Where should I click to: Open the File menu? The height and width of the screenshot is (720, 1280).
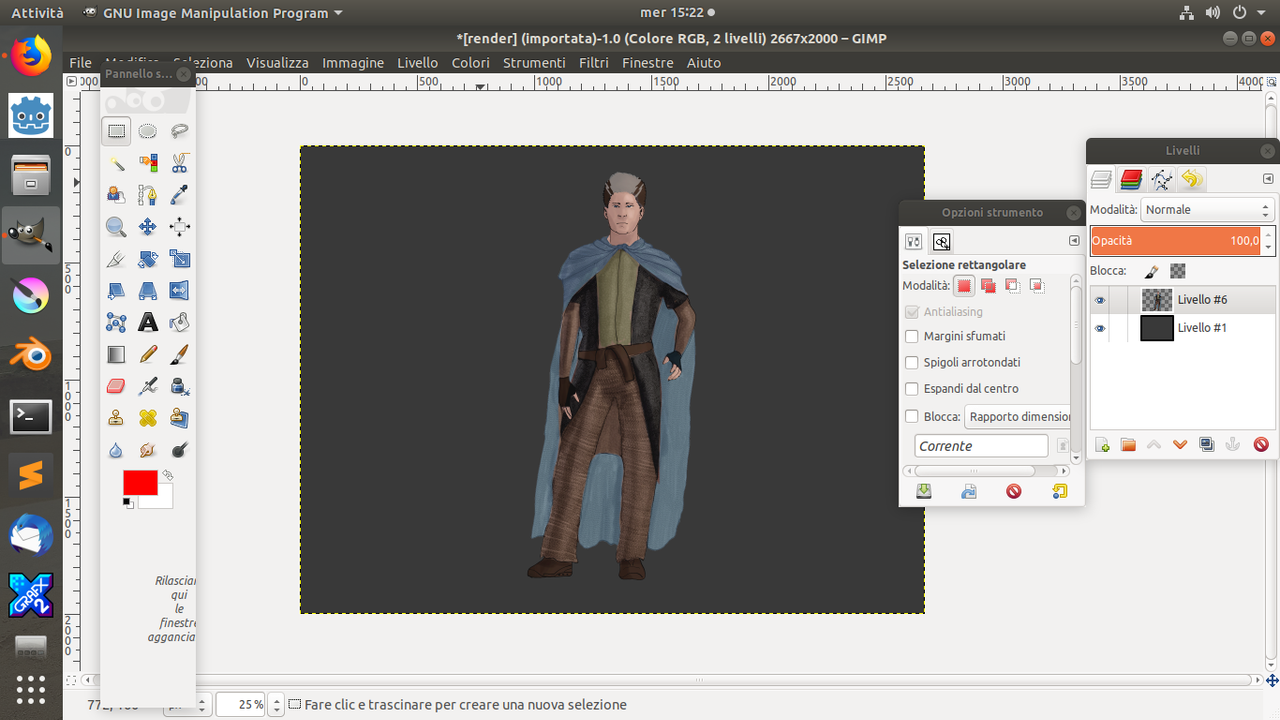81,62
